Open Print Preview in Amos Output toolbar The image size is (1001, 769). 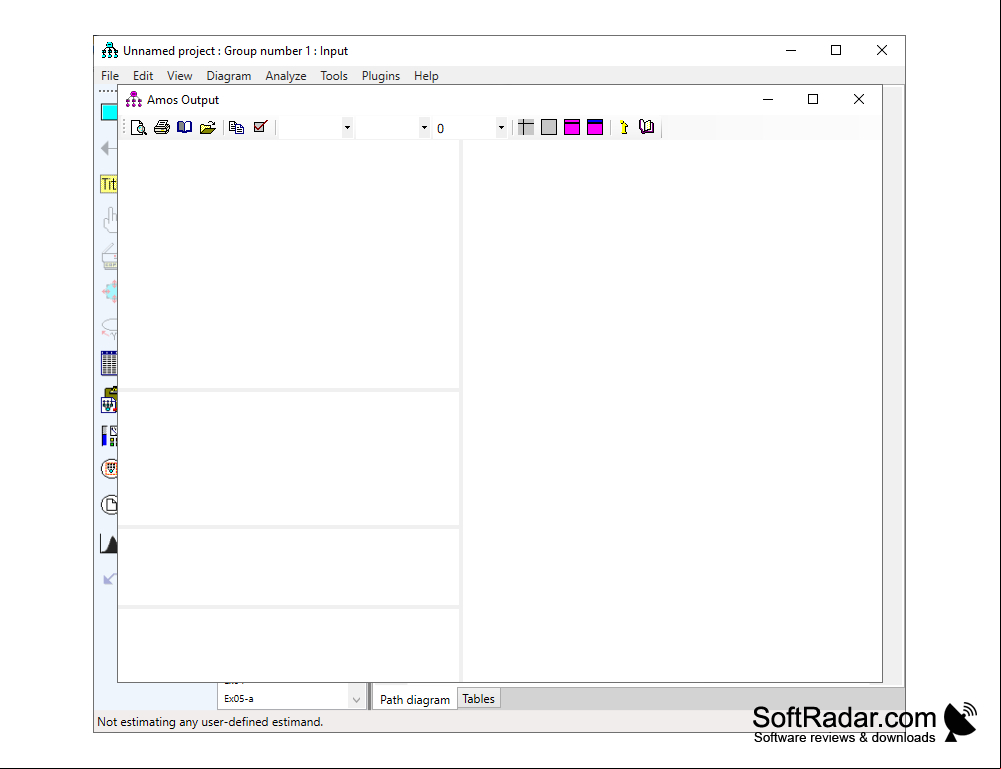(139, 128)
